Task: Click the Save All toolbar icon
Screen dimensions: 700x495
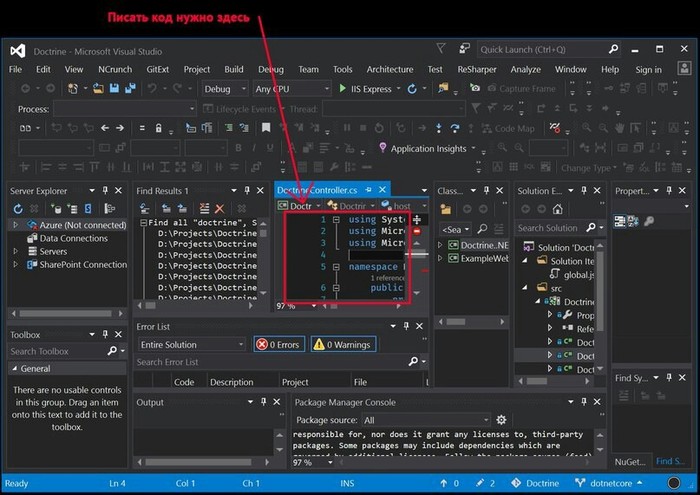Action: (x=129, y=89)
